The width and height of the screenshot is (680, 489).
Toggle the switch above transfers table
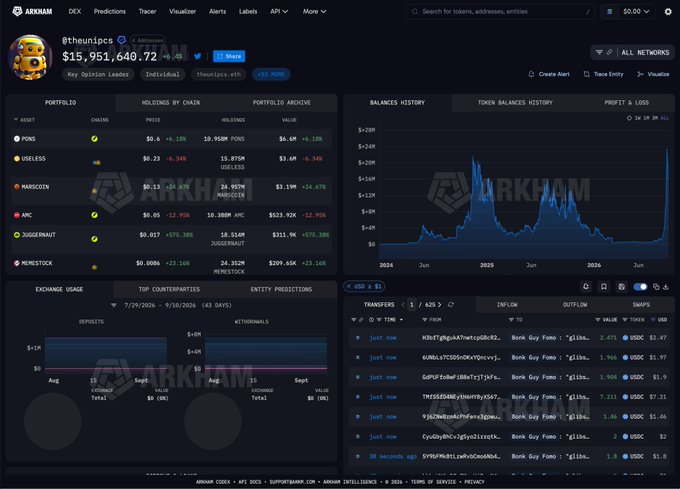coord(640,287)
